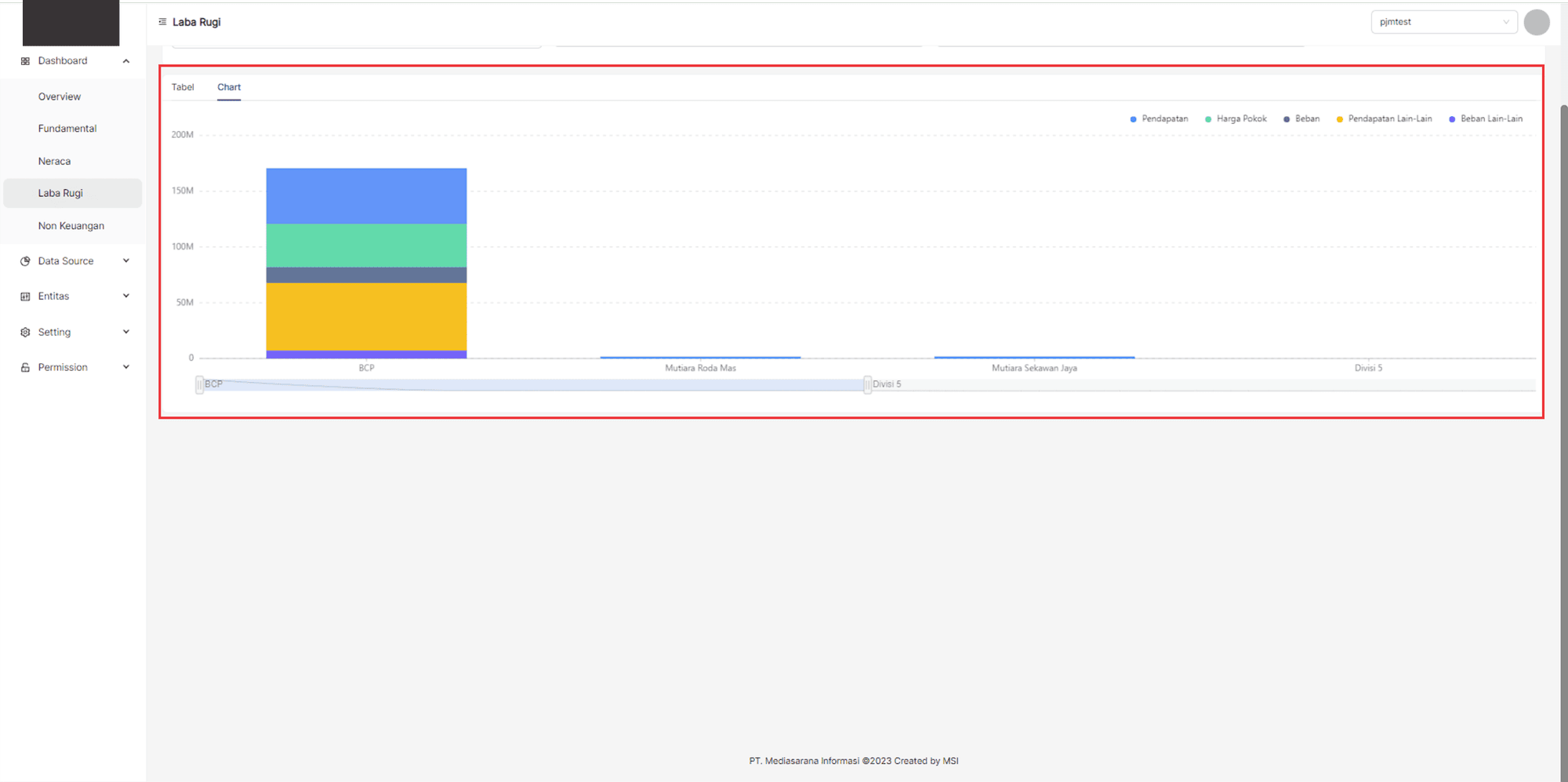Click the right zoom slider handle near Divisi 5
The height and width of the screenshot is (782, 1568).
pyautogui.click(x=867, y=384)
